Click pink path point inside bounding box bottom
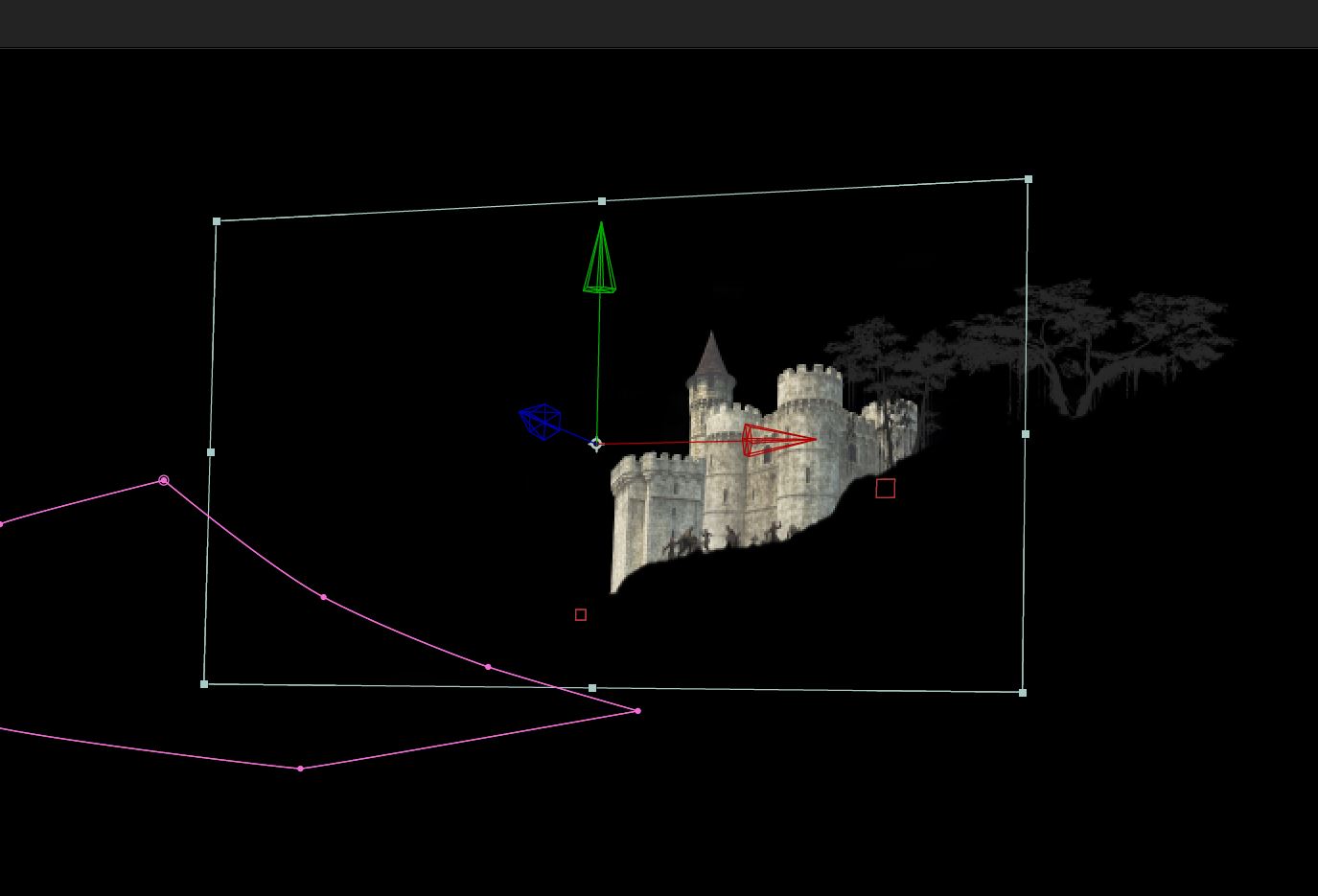The width and height of the screenshot is (1318, 896). (488, 667)
